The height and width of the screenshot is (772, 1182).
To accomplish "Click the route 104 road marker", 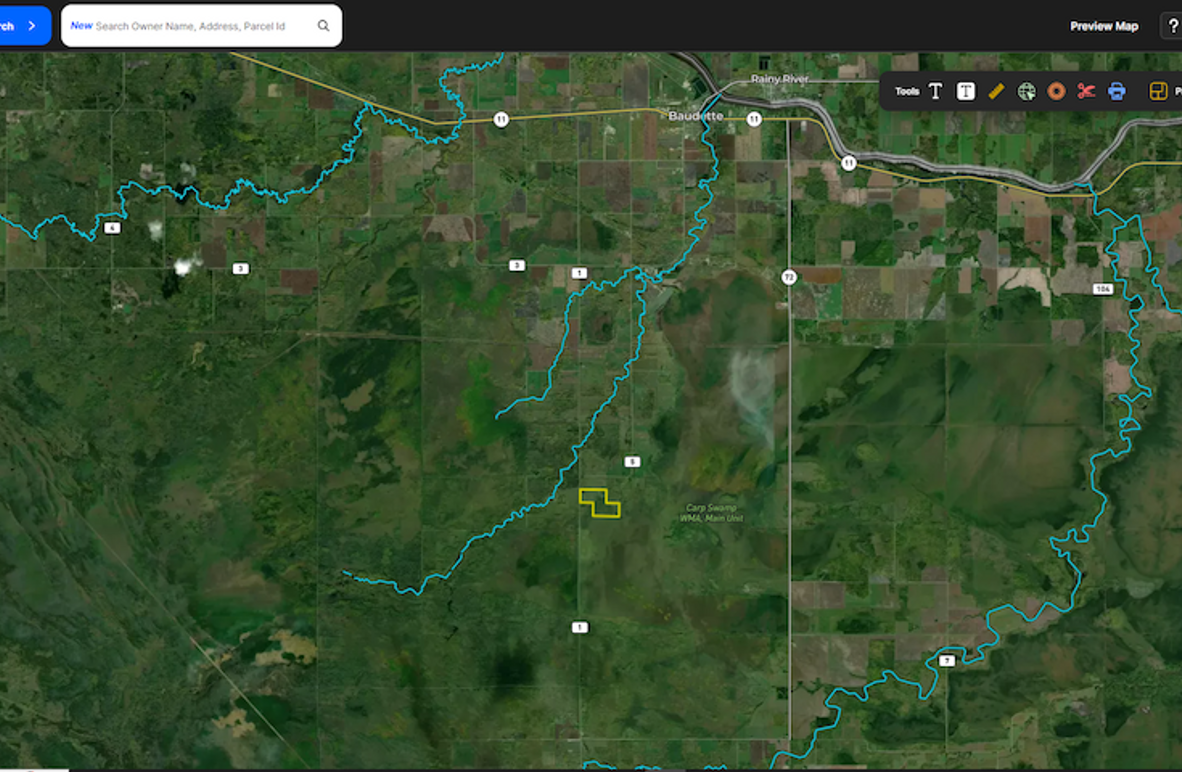I will coord(1102,289).
